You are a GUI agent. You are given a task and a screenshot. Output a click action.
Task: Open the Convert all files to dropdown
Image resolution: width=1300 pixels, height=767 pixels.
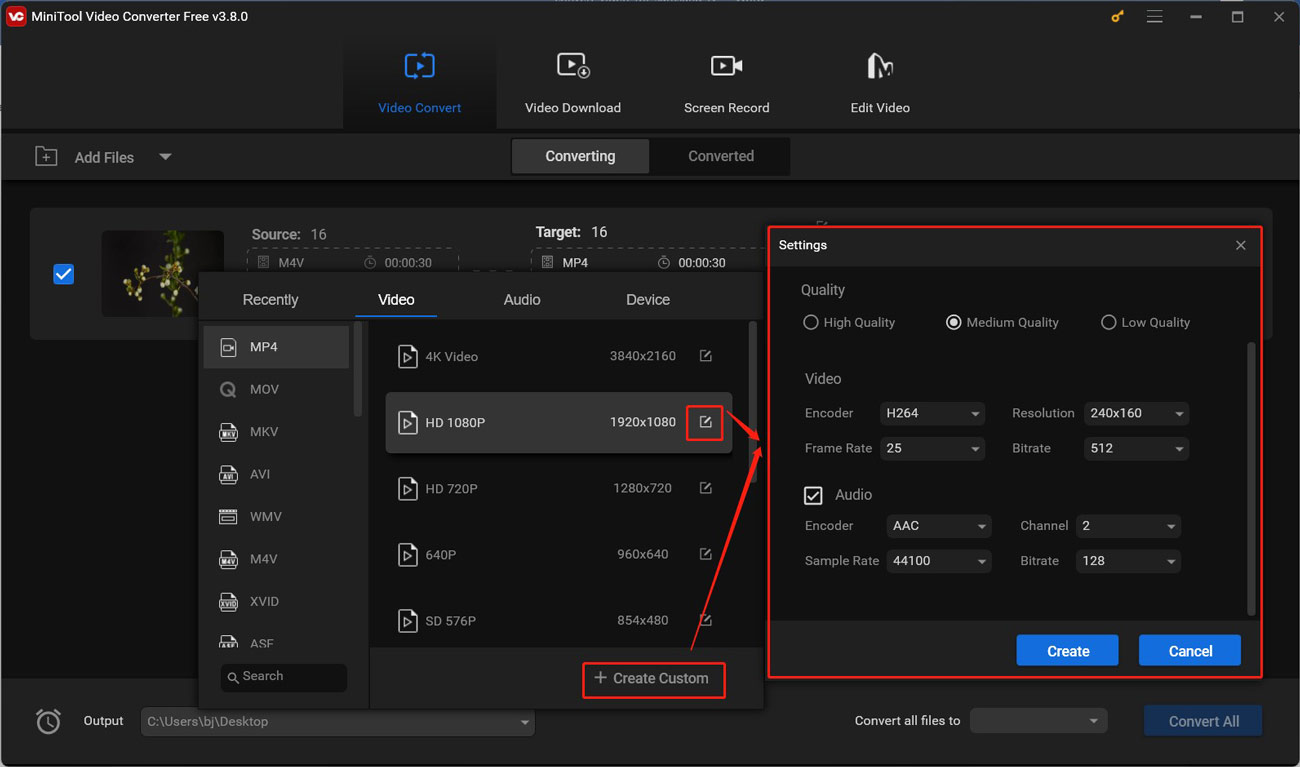coord(1037,721)
